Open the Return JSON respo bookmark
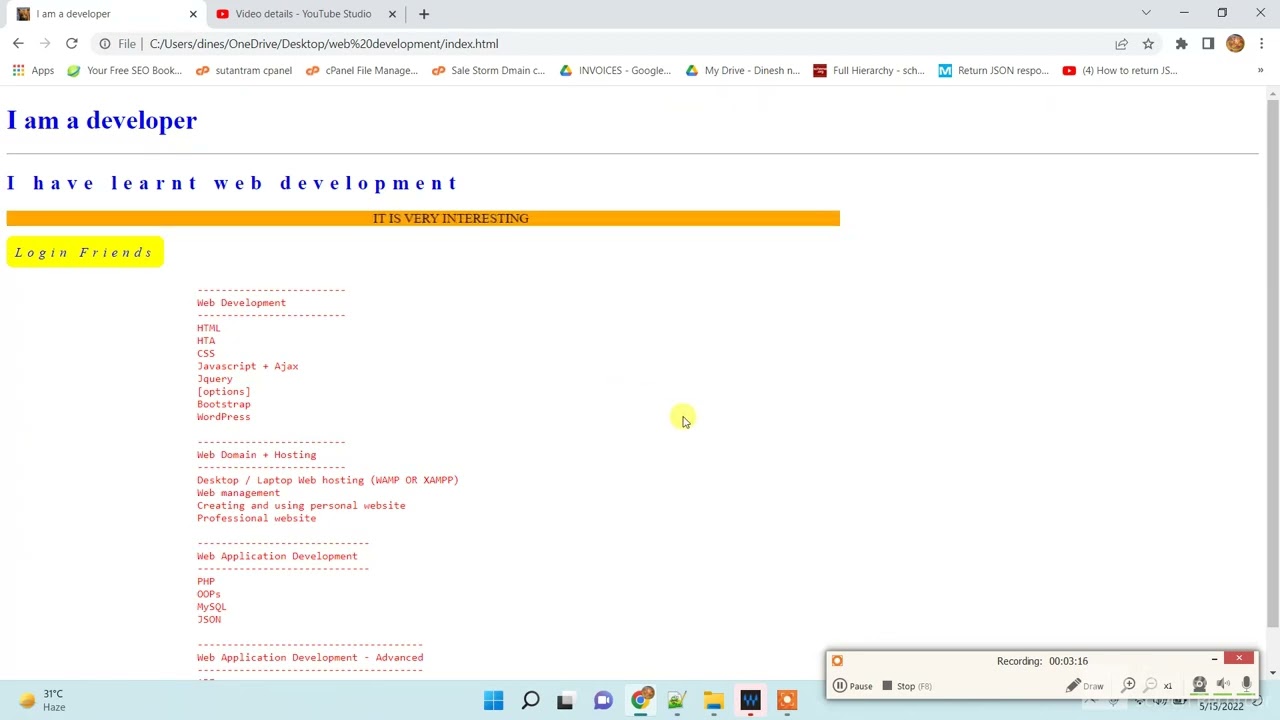1280x720 pixels. point(993,70)
